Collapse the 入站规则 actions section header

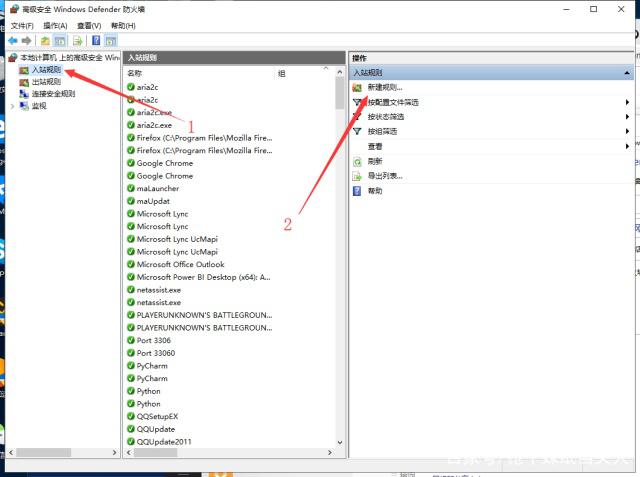coord(628,73)
